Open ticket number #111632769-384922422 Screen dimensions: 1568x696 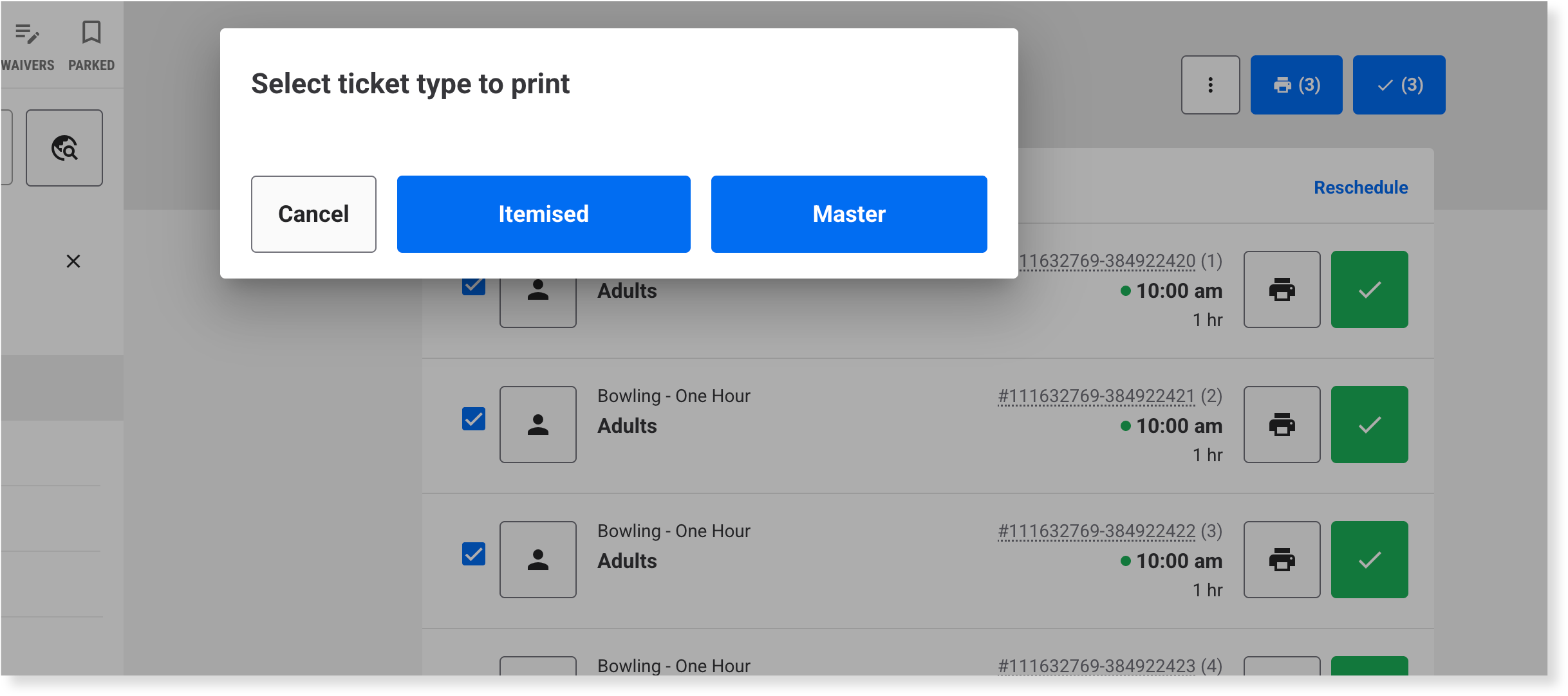[x=1096, y=531]
